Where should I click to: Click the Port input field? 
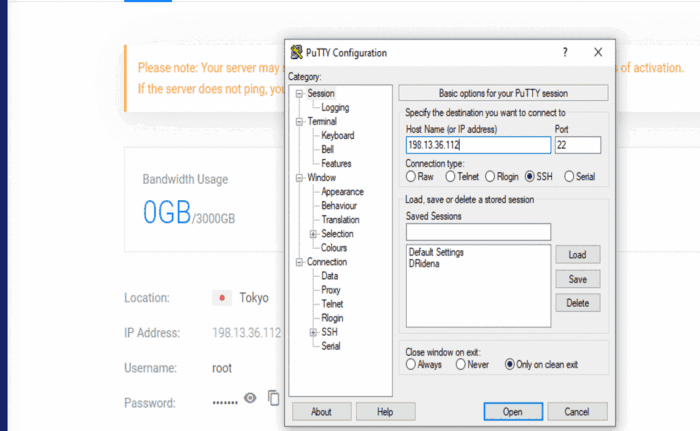(578, 145)
